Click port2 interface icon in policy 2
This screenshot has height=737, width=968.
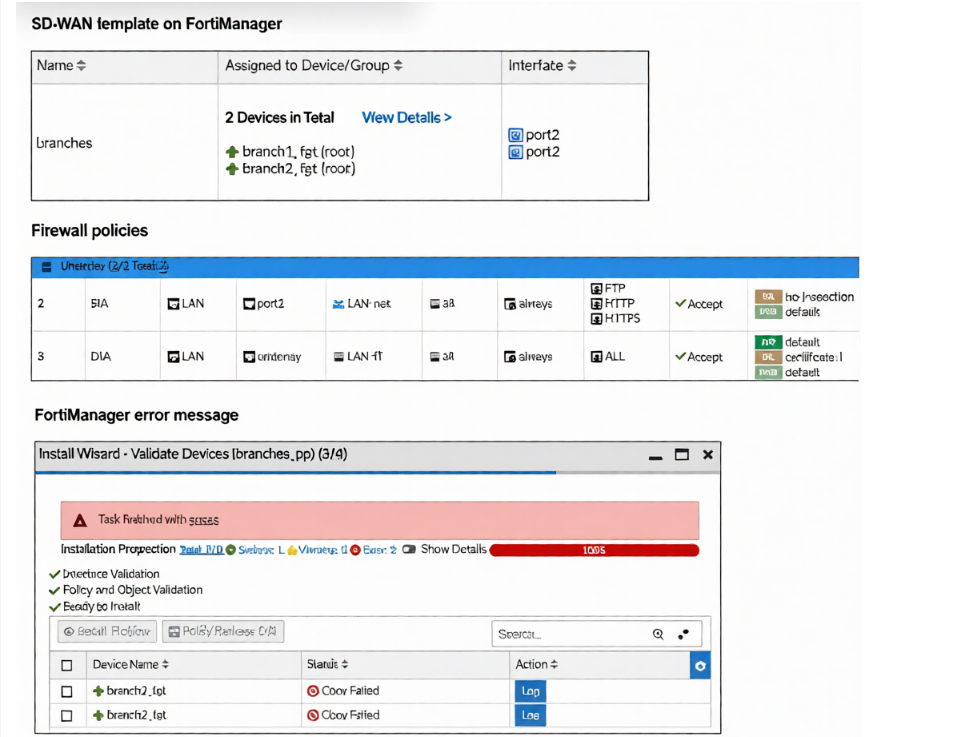[249, 304]
